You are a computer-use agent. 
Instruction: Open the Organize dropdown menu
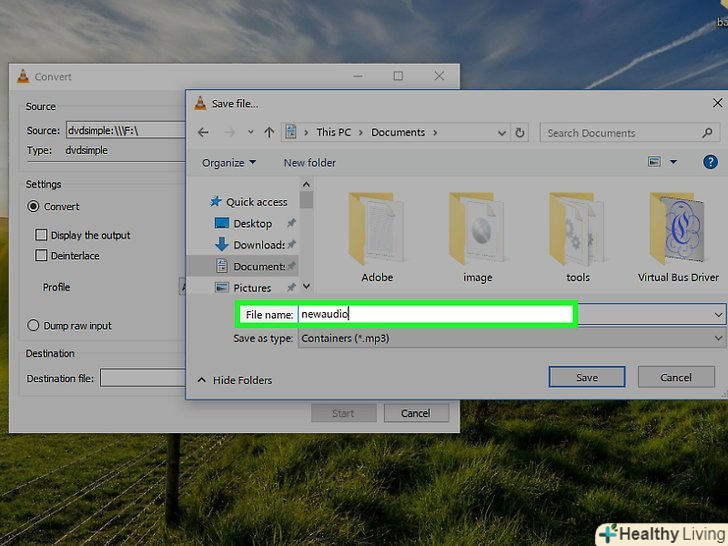point(228,163)
